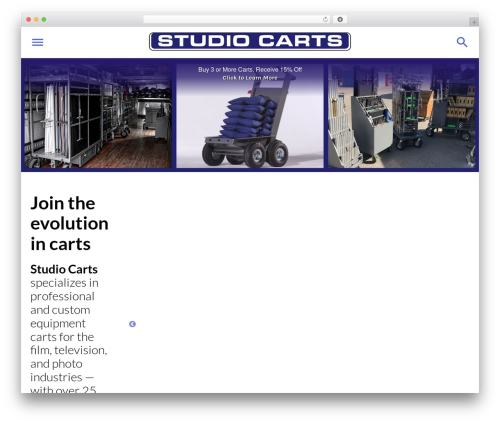Image resolution: width=500 pixels, height=423 pixels.
Task: Open the warehouse carts photo on the left
Action: [98, 116]
